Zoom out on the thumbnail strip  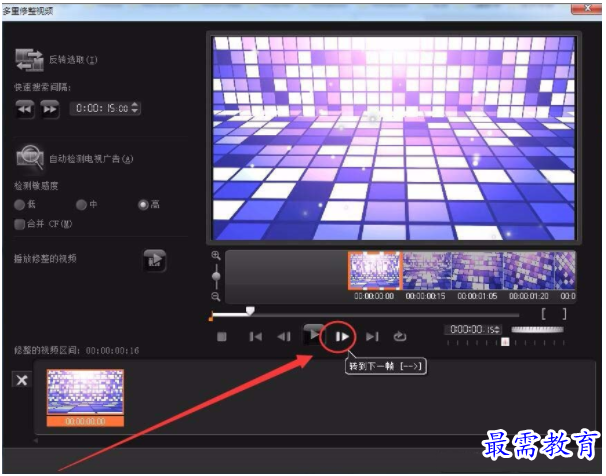pos(216,297)
